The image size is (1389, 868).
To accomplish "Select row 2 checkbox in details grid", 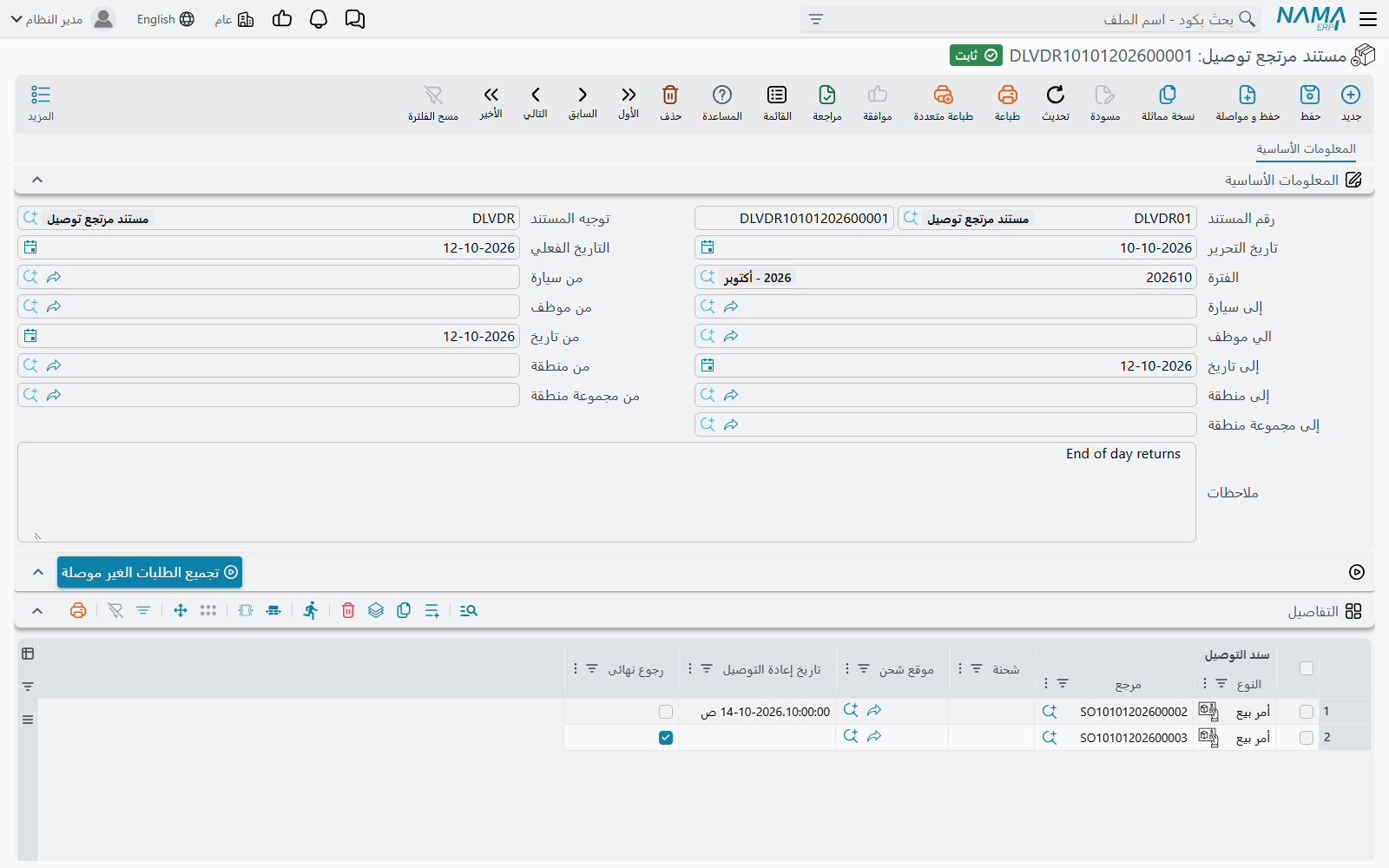I will [1307, 738].
